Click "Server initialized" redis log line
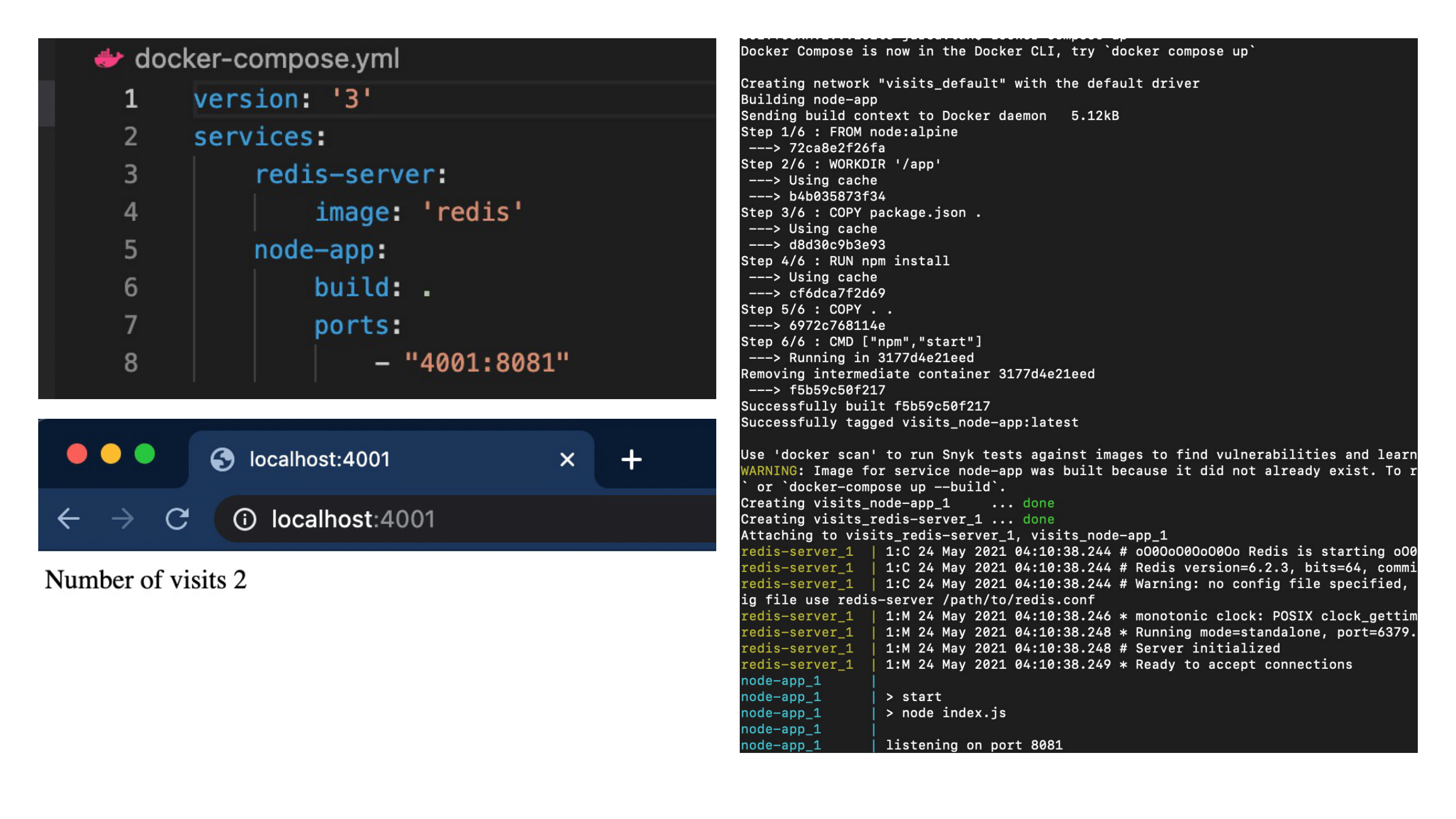This screenshot has width=1456, height=819. point(1207,648)
